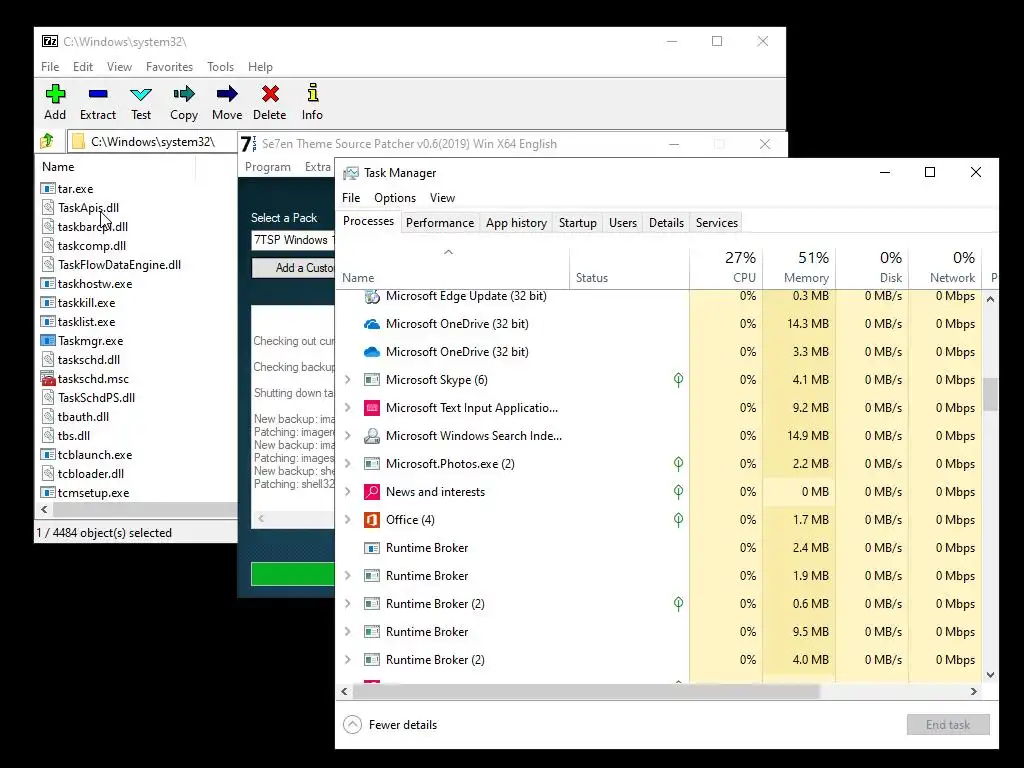Click the Taskmgr.exe file icon in 7-Zip
This screenshot has width=1024, height=768.
click(x=48, y=340)
